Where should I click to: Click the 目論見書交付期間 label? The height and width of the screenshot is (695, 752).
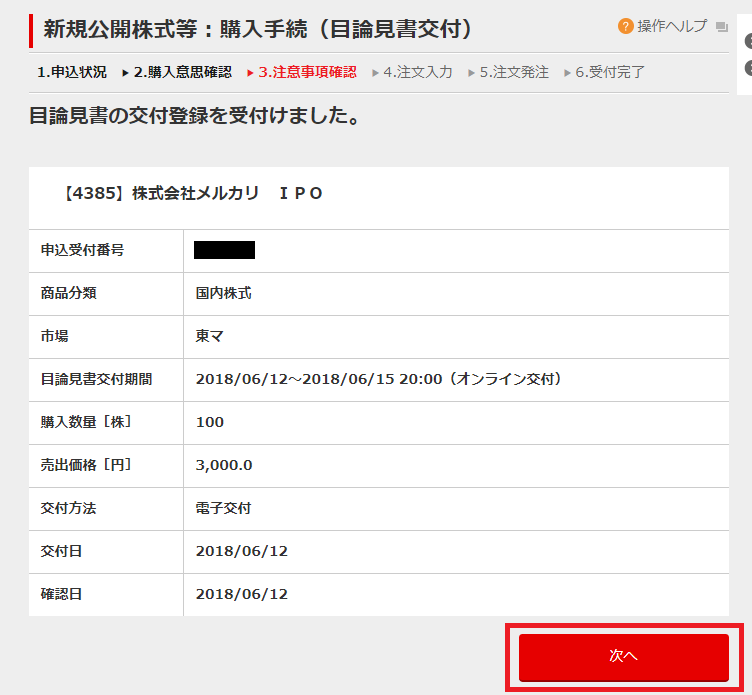click(96, 379)
